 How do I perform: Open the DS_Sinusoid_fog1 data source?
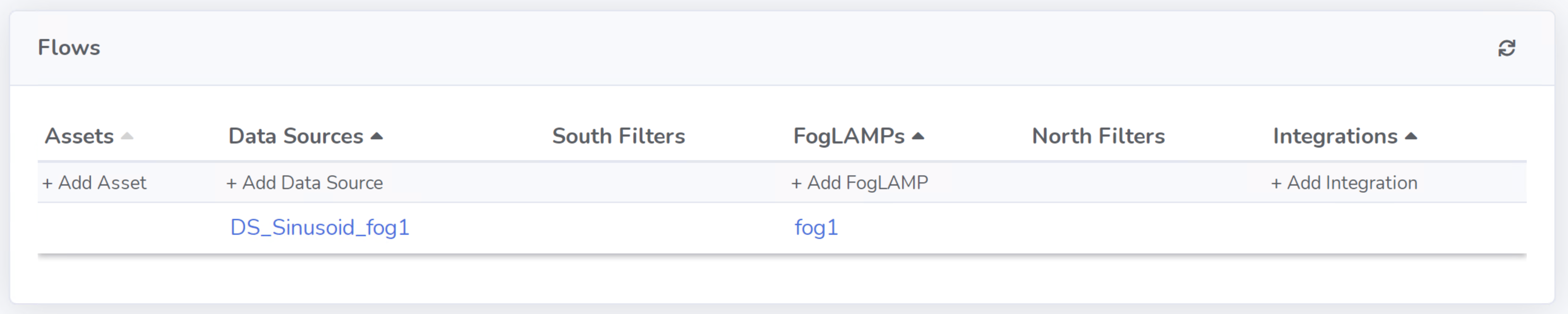coord(320,227)
